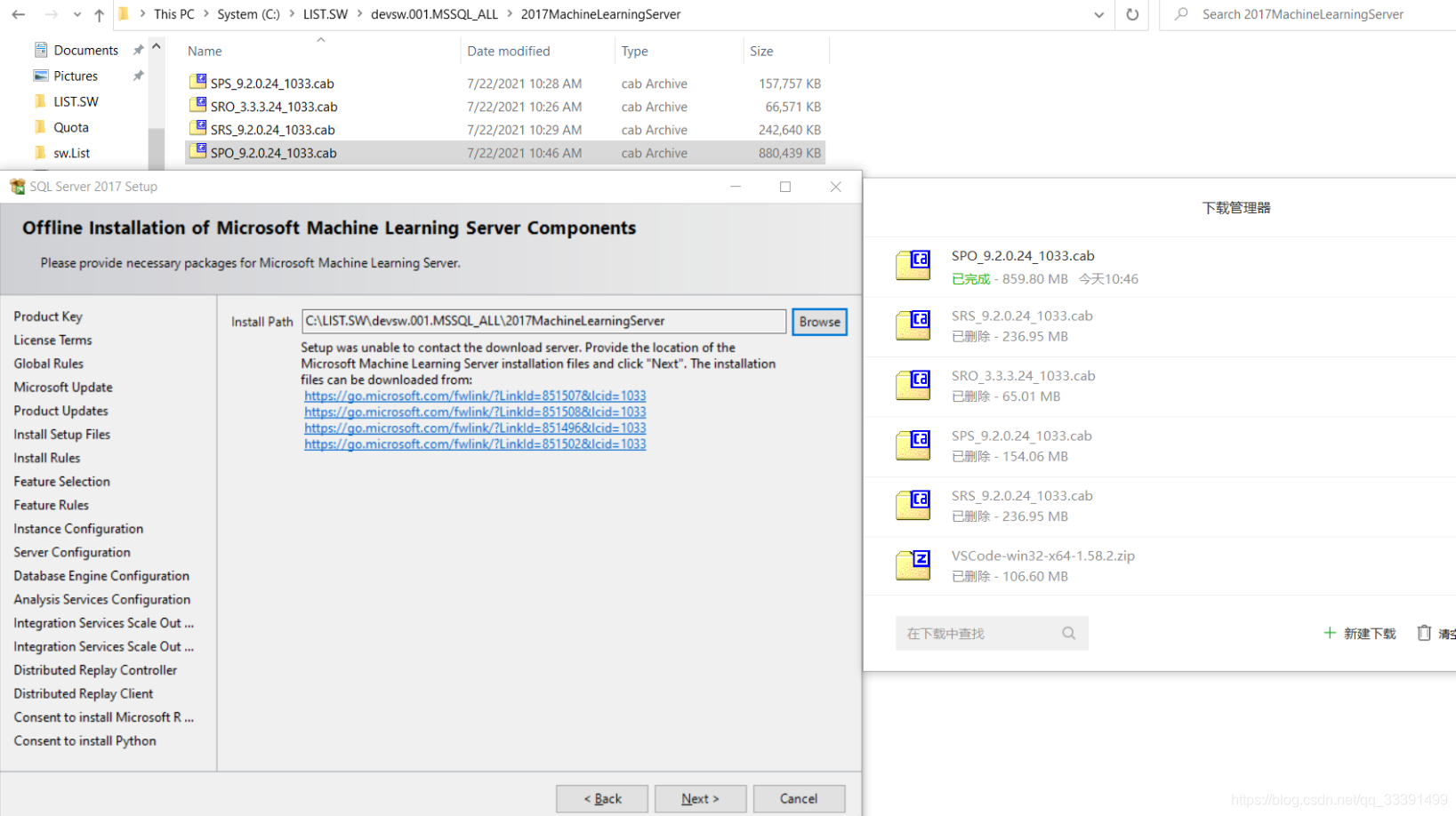Toggle the Name column sort chevron

(322, 38)
